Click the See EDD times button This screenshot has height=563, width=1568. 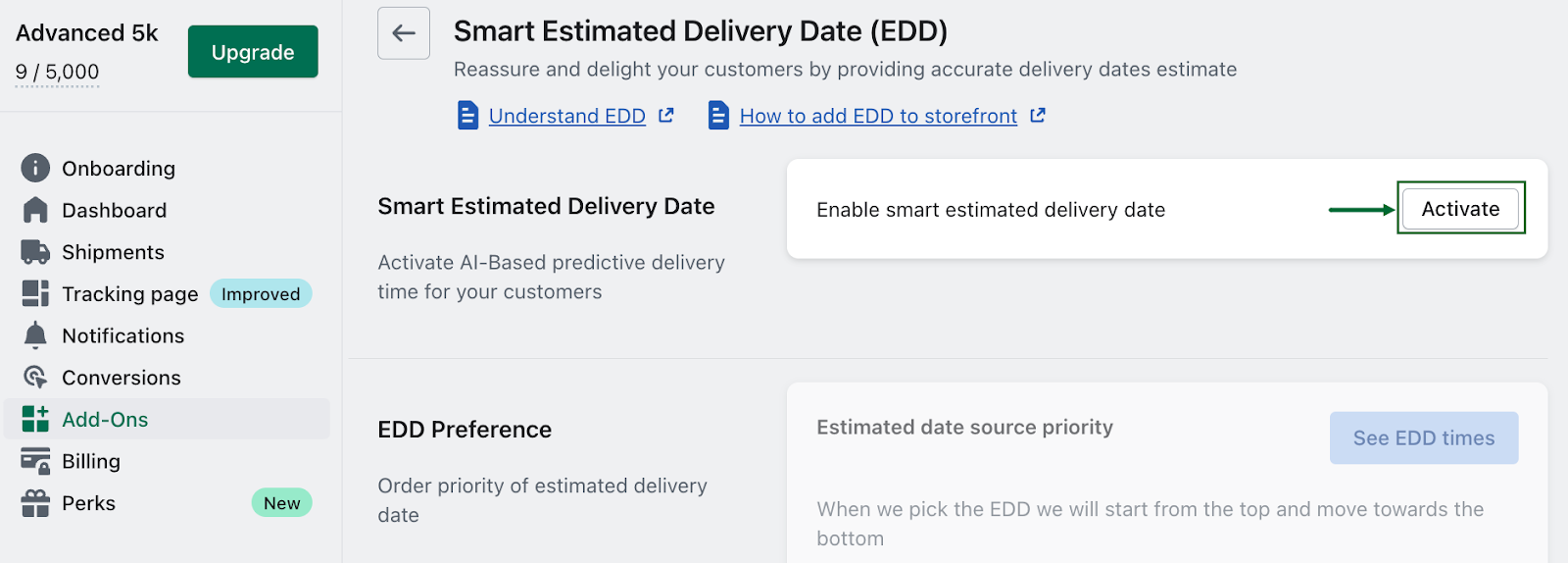coord(1423,438)
